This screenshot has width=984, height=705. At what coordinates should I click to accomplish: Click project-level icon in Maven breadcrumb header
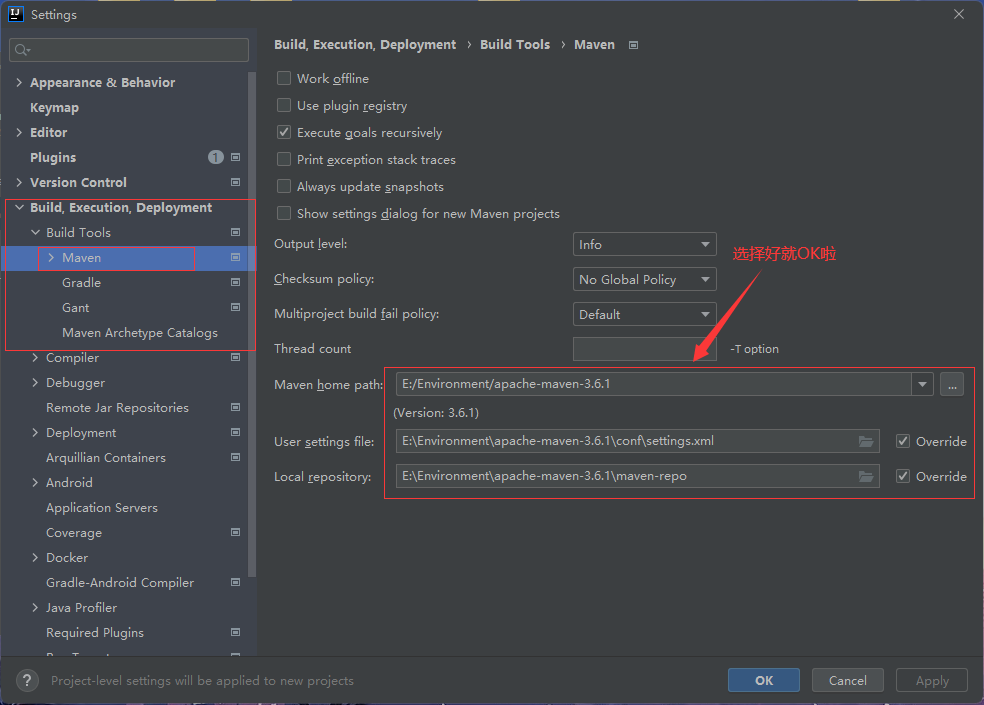[x=633, y=45]
